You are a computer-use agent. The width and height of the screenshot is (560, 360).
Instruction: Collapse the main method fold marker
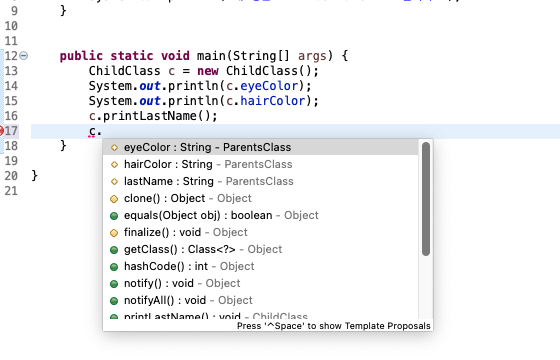pyautogui.click(x=24, y=56)
